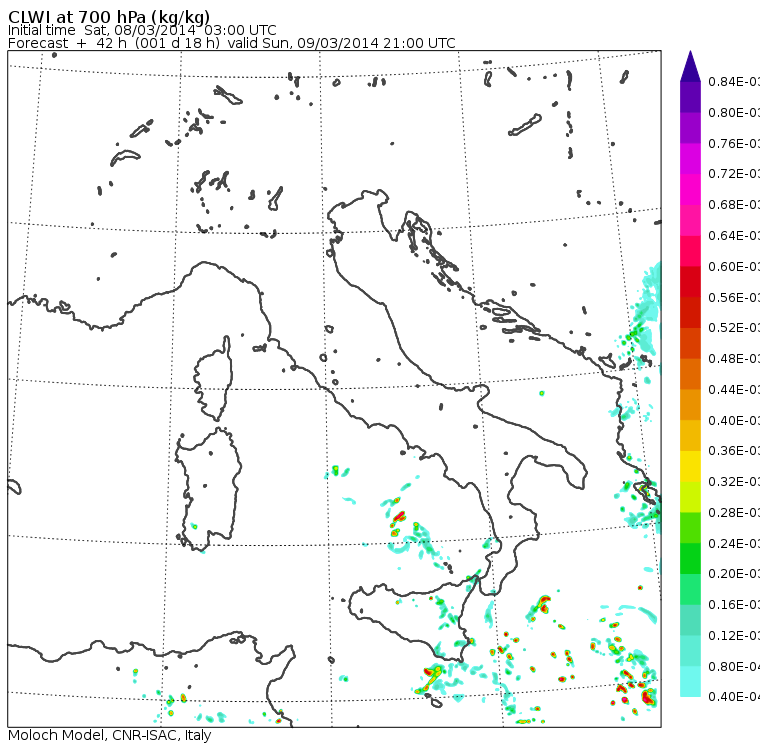Click the 'Forecast + 42 h' validity line

point(232,43)
